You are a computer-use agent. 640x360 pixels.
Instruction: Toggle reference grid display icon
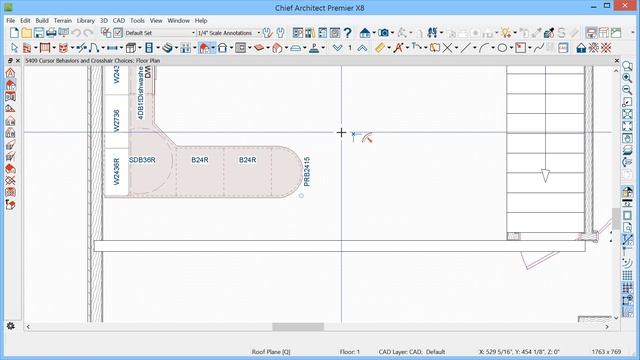coord(627,276)
